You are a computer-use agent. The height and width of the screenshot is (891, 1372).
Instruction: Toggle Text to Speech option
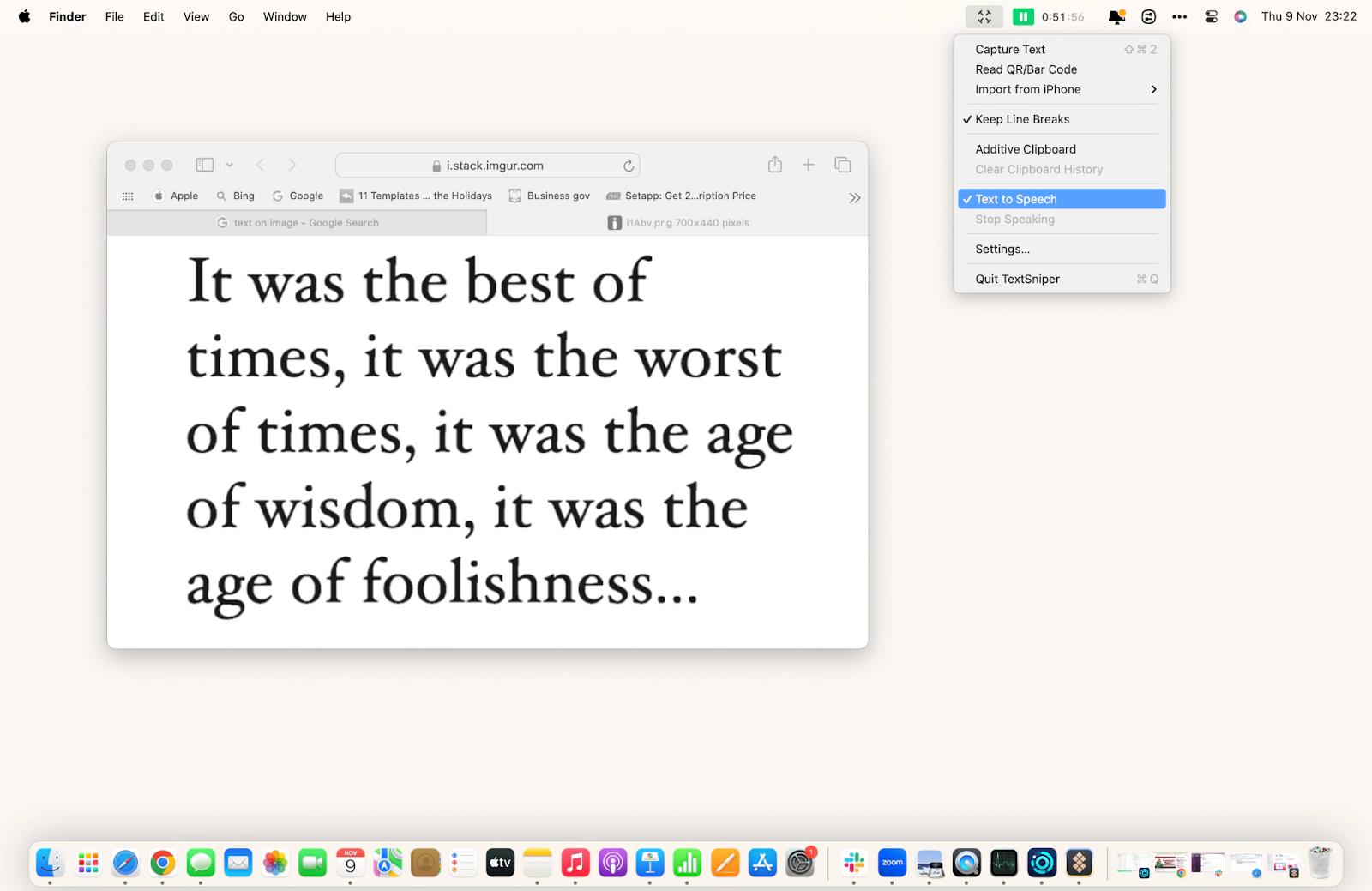coord(1062,199)
